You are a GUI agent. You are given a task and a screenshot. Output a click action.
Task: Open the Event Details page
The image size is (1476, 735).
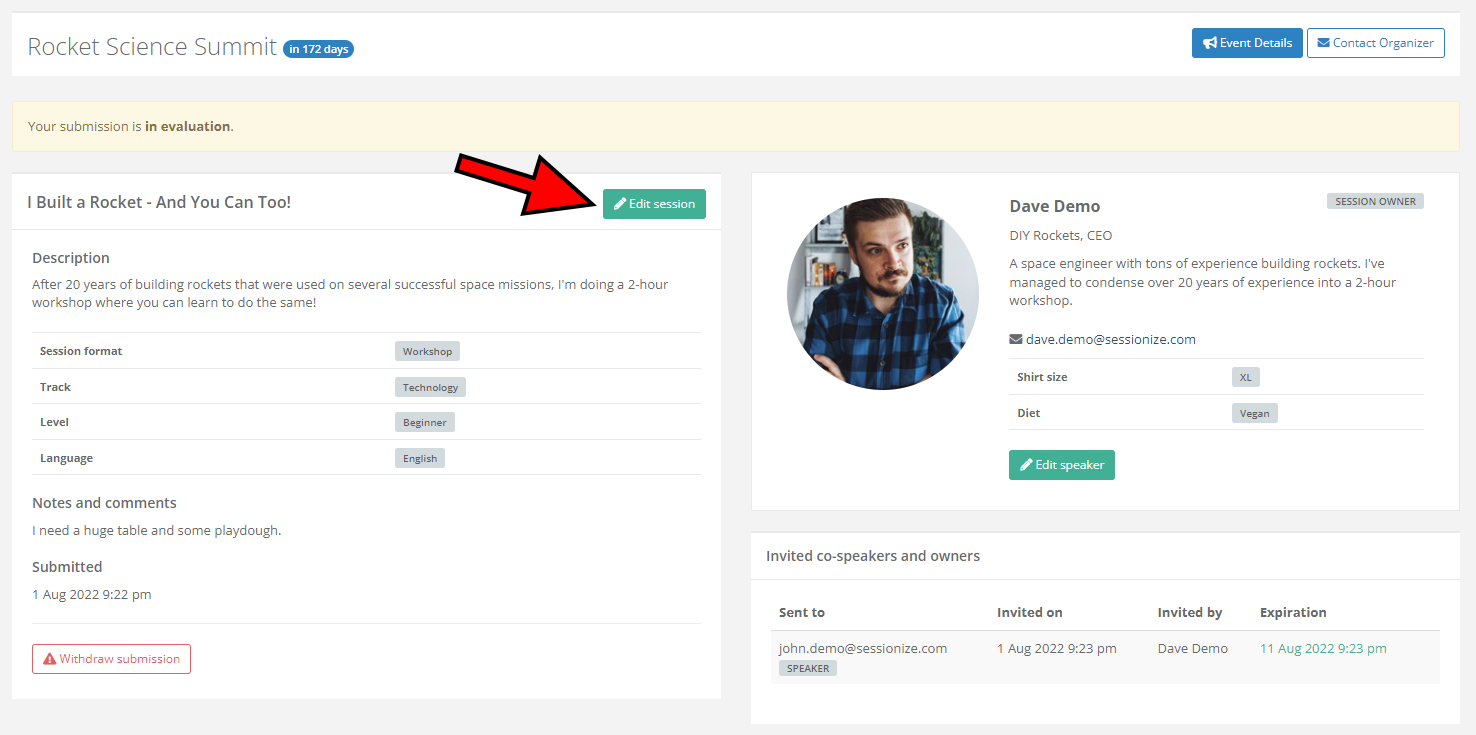(1246, 43)
